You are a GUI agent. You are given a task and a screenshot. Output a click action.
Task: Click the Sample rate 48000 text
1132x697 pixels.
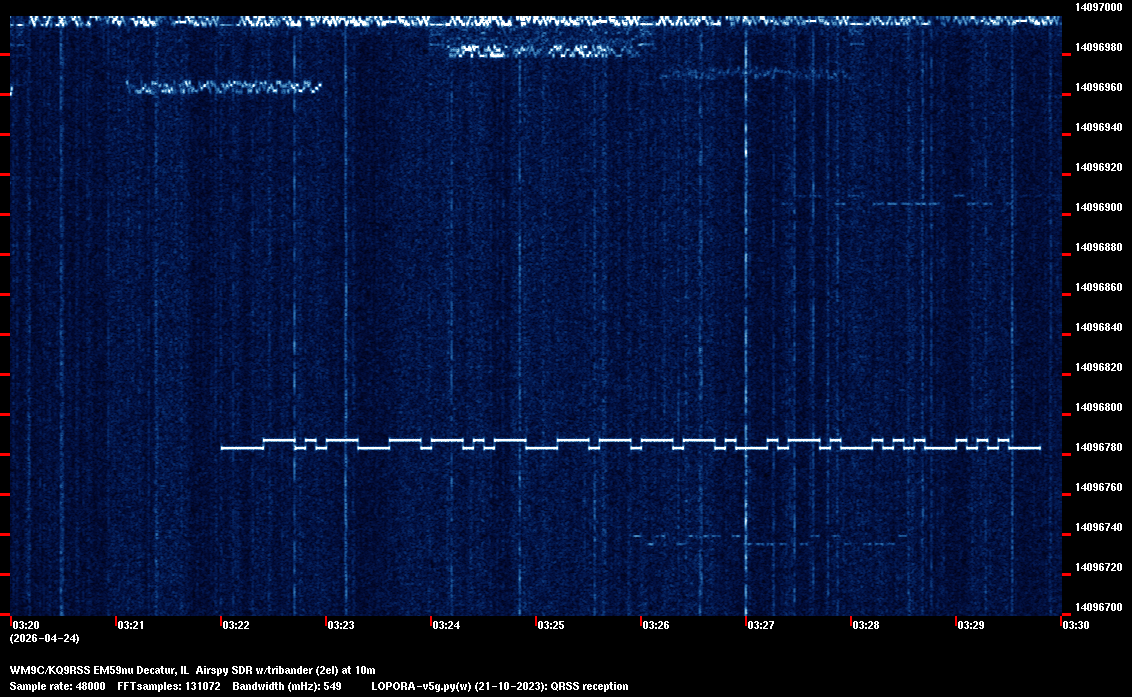pos(58,686)
